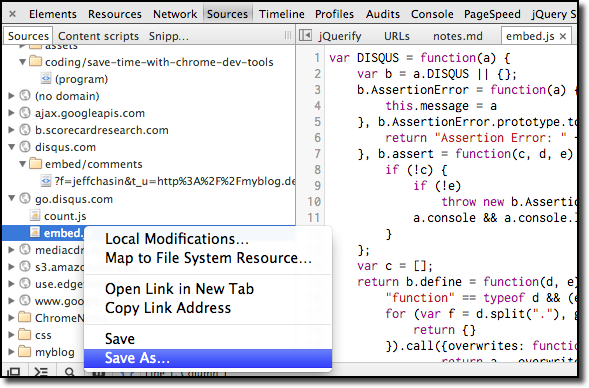Choose Local Modifications… from context menu
The image size is (589, 388).
pos(208,239)
